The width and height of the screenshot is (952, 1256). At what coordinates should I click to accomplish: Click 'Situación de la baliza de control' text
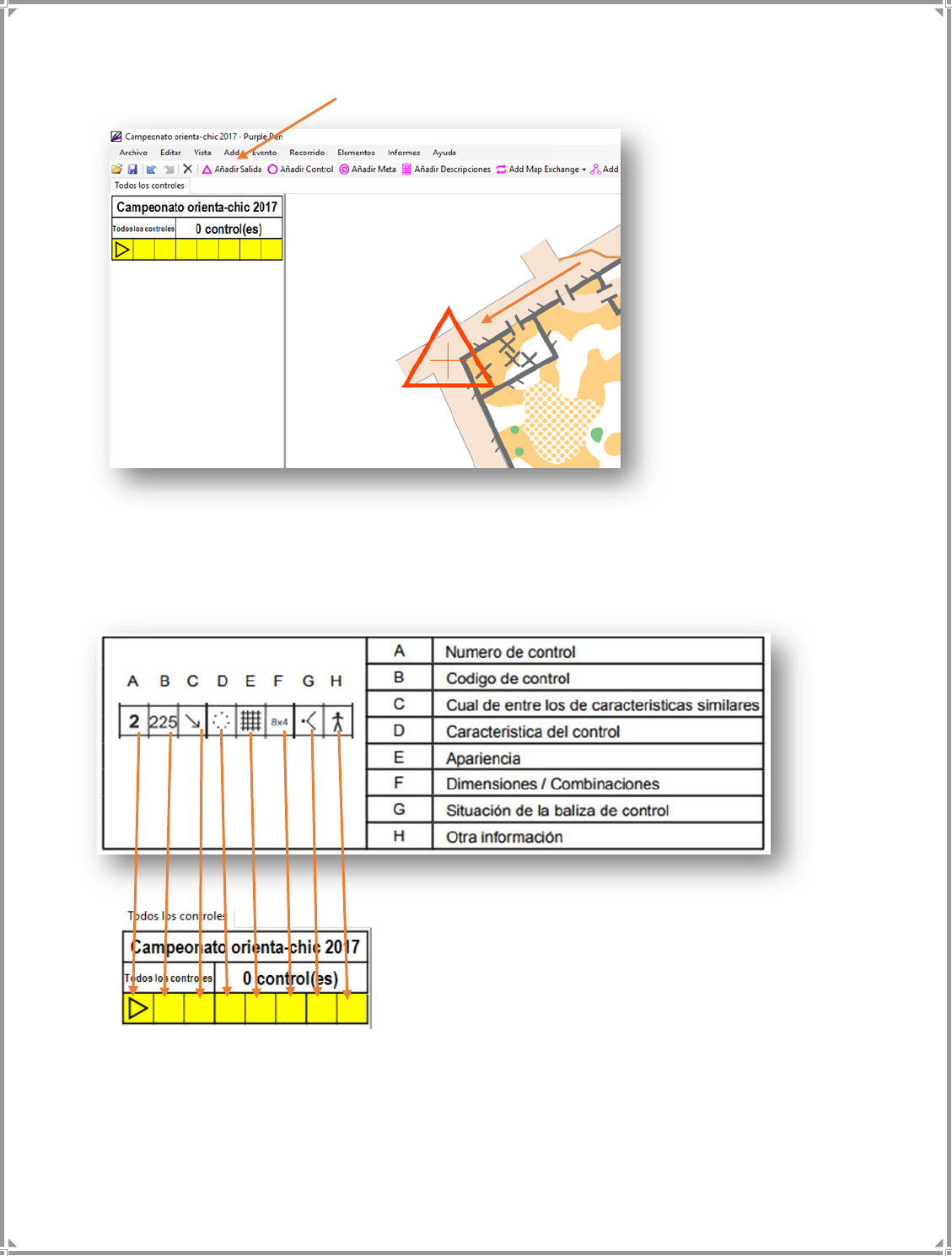557,811
